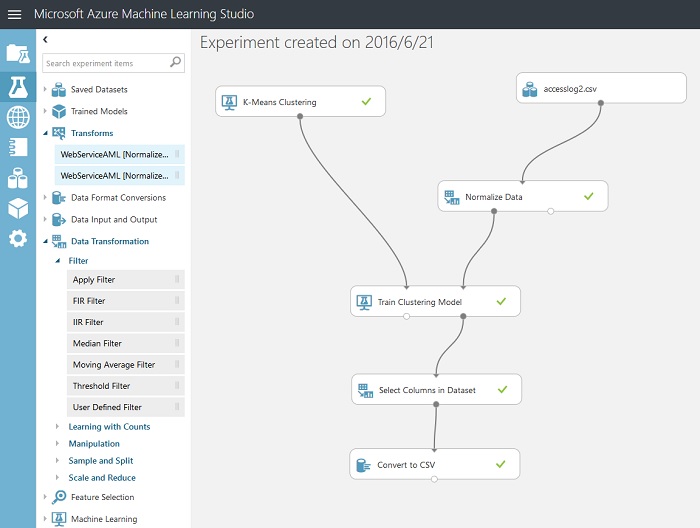Click Train Clustering Model module icon
The height and width of the screenshot is (528, 700).
point(364,302)
